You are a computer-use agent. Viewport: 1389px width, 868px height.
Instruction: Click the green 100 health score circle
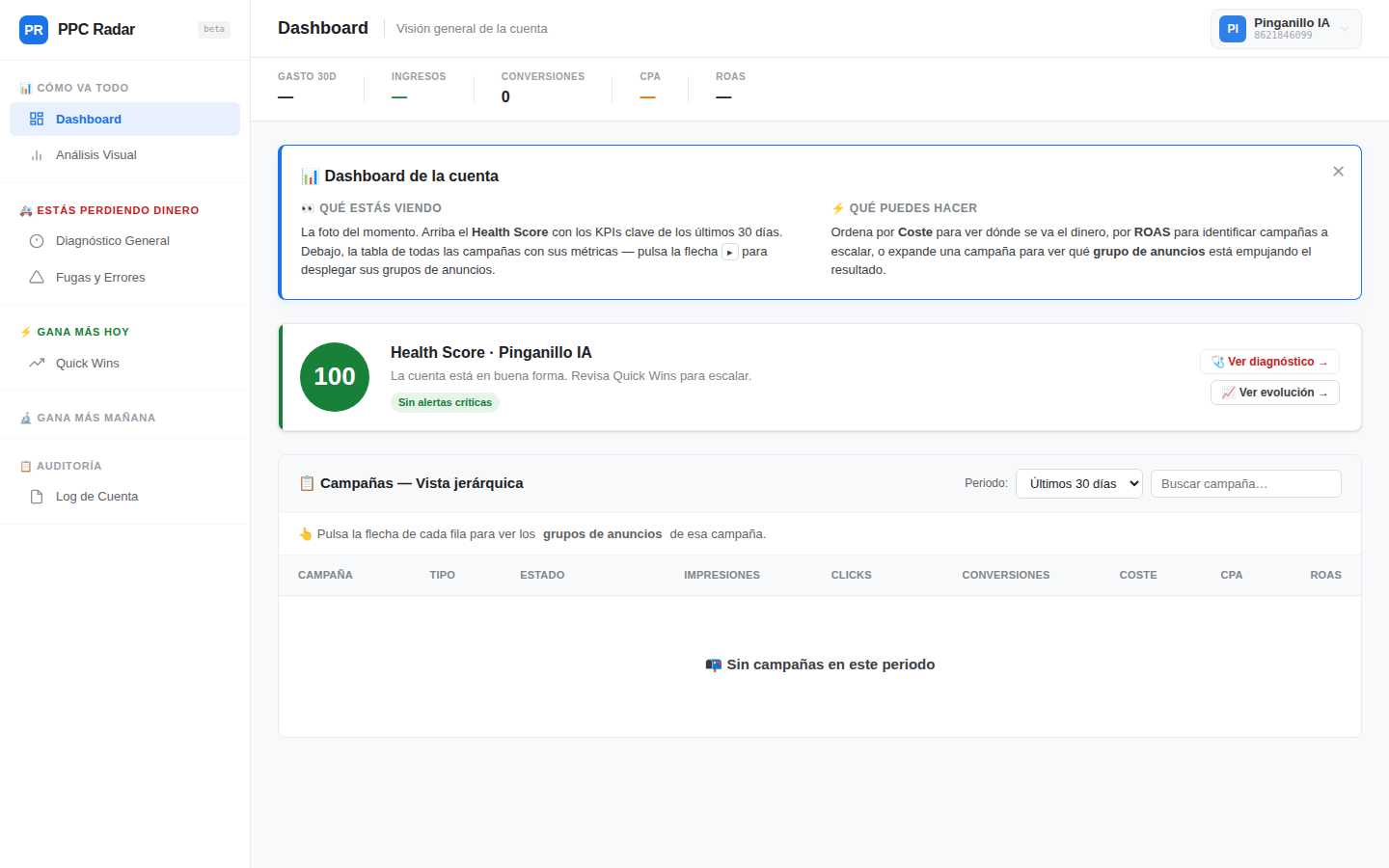[335, 377]
